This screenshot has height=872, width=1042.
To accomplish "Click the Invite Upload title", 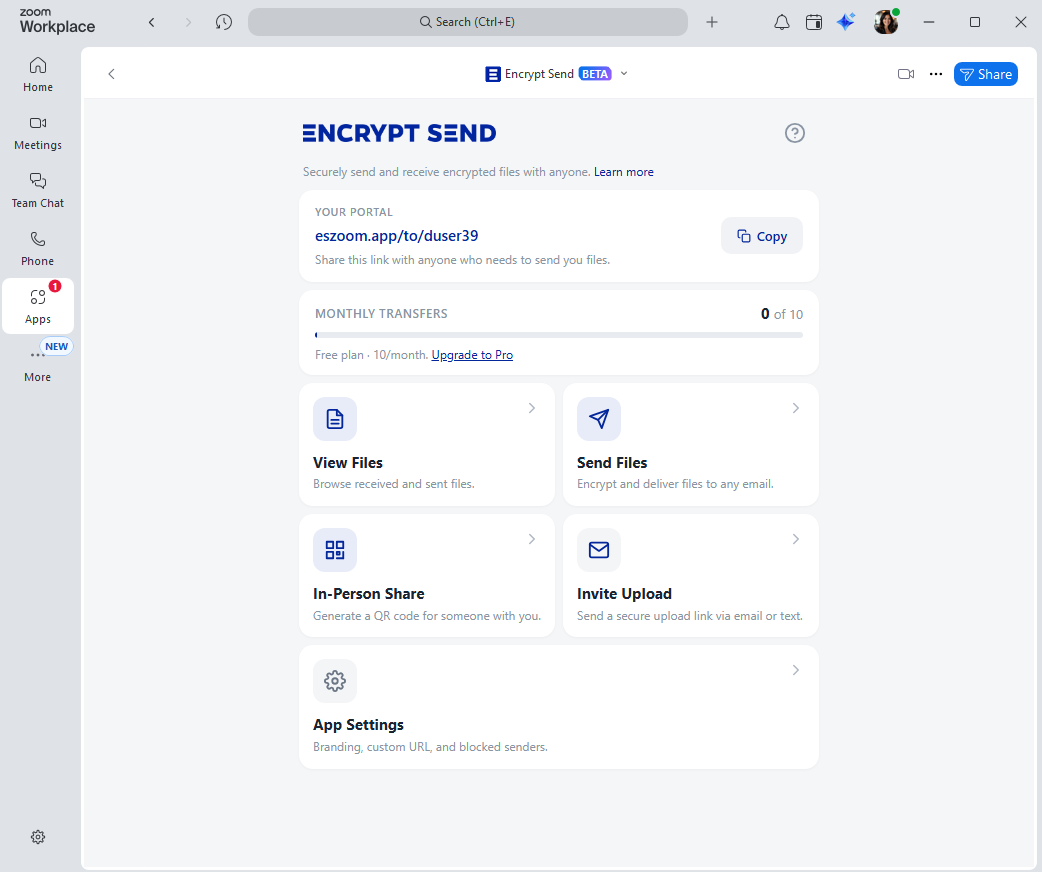I will pyautogui.click(x=624, y=594).
